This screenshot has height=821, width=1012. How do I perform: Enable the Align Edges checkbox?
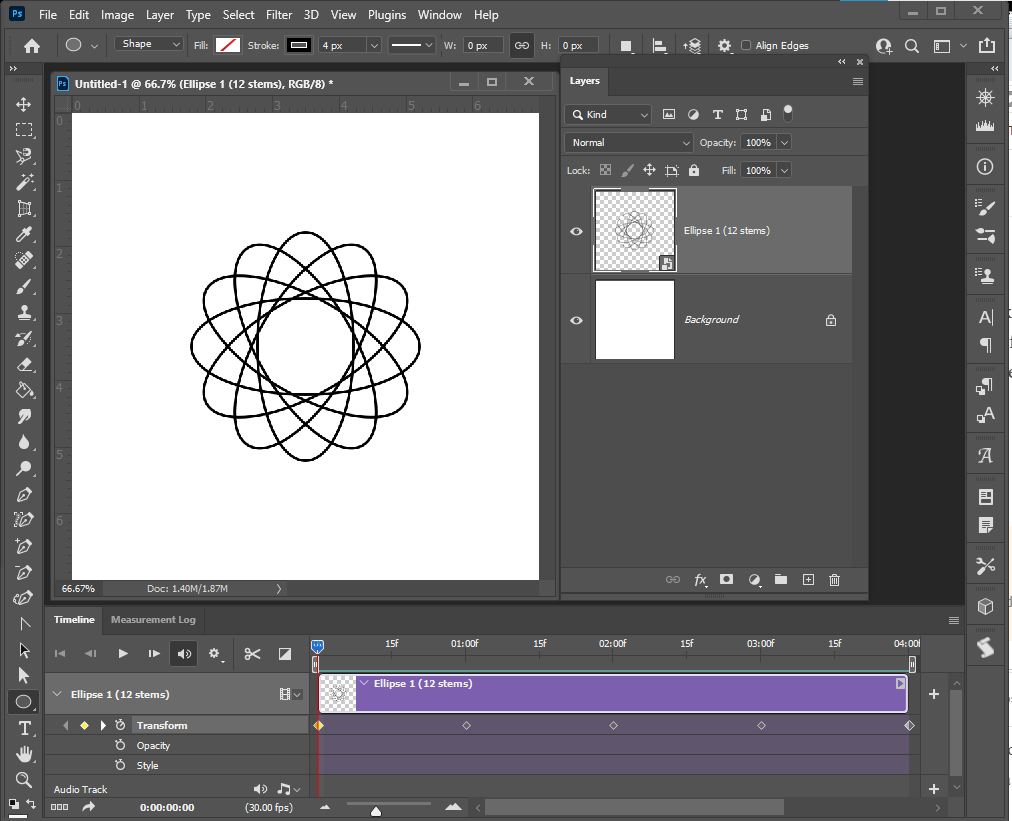point(745,45)
